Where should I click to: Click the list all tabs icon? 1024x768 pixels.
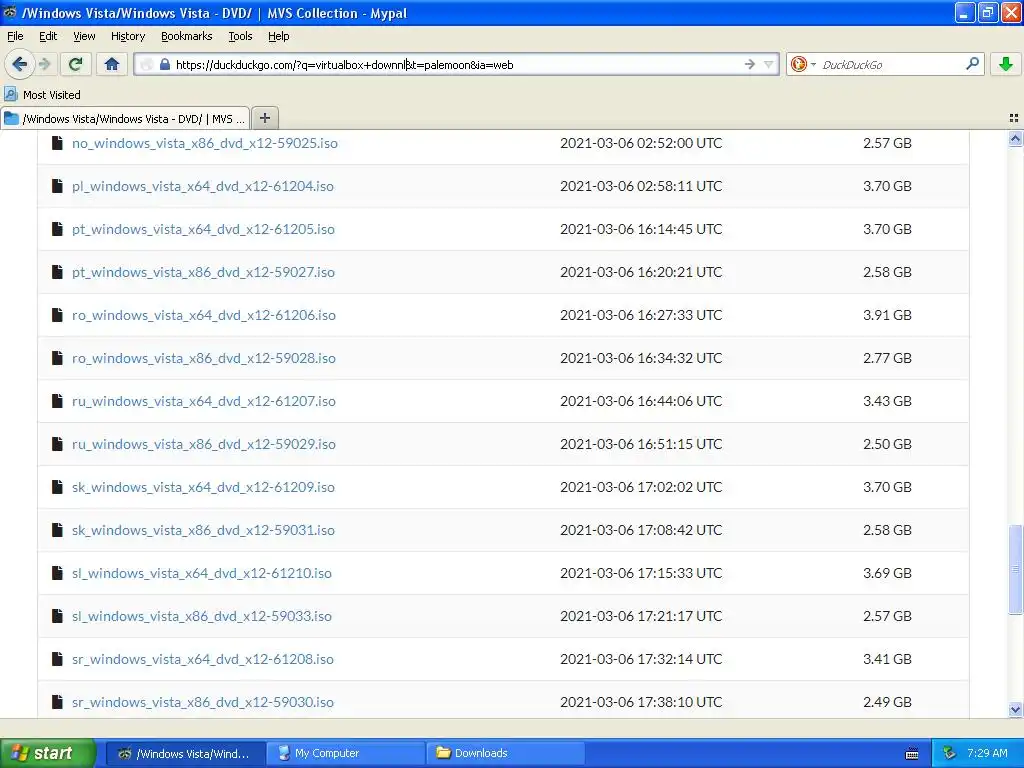[x=1014, y=118]
